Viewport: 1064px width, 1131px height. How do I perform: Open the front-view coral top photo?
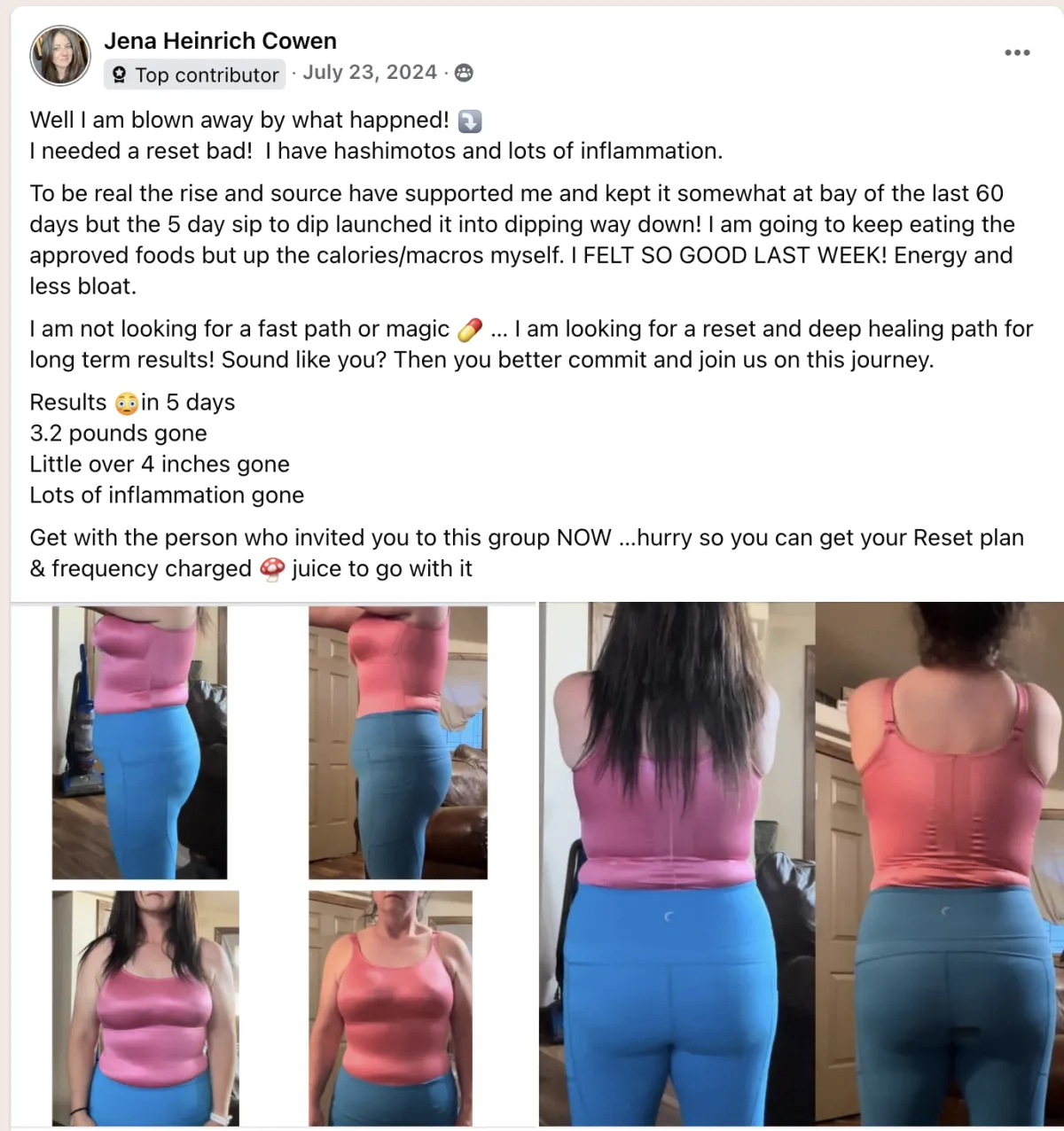coord(390,1009)
